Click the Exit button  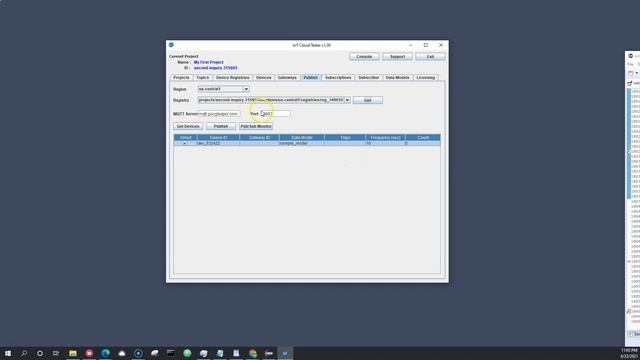click(430, 57)
